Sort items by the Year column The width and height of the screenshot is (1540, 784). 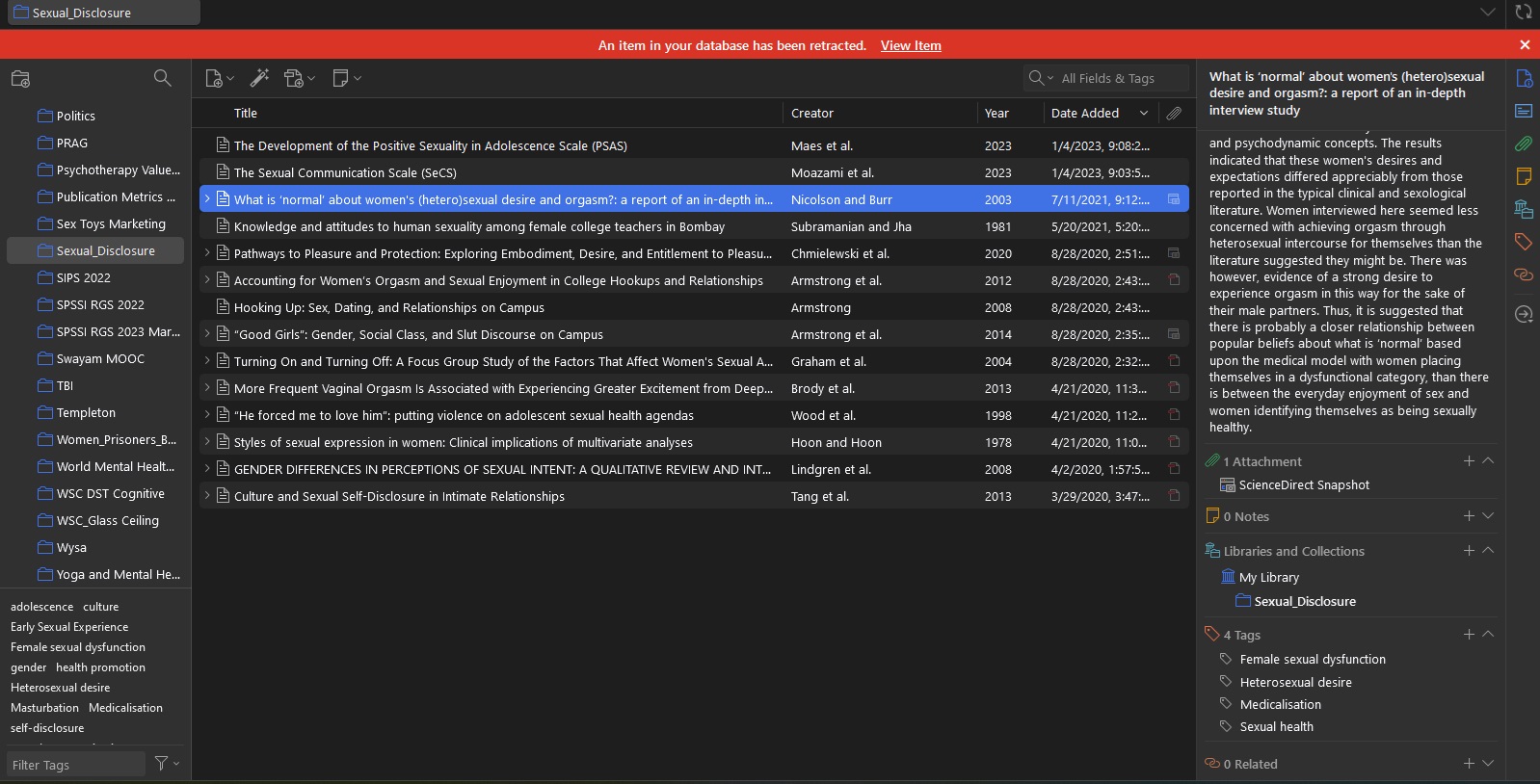pos(996,113)
